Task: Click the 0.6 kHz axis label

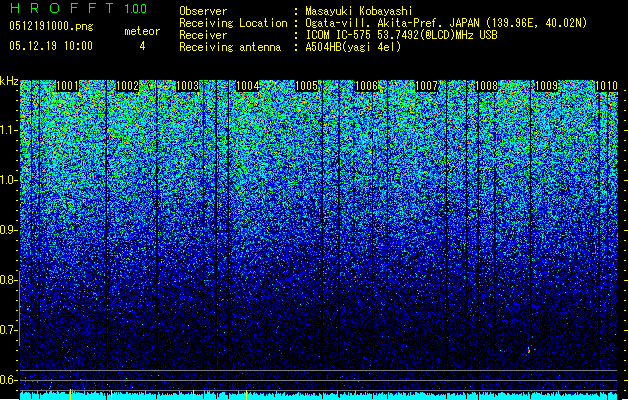Action: pos(9,380)
